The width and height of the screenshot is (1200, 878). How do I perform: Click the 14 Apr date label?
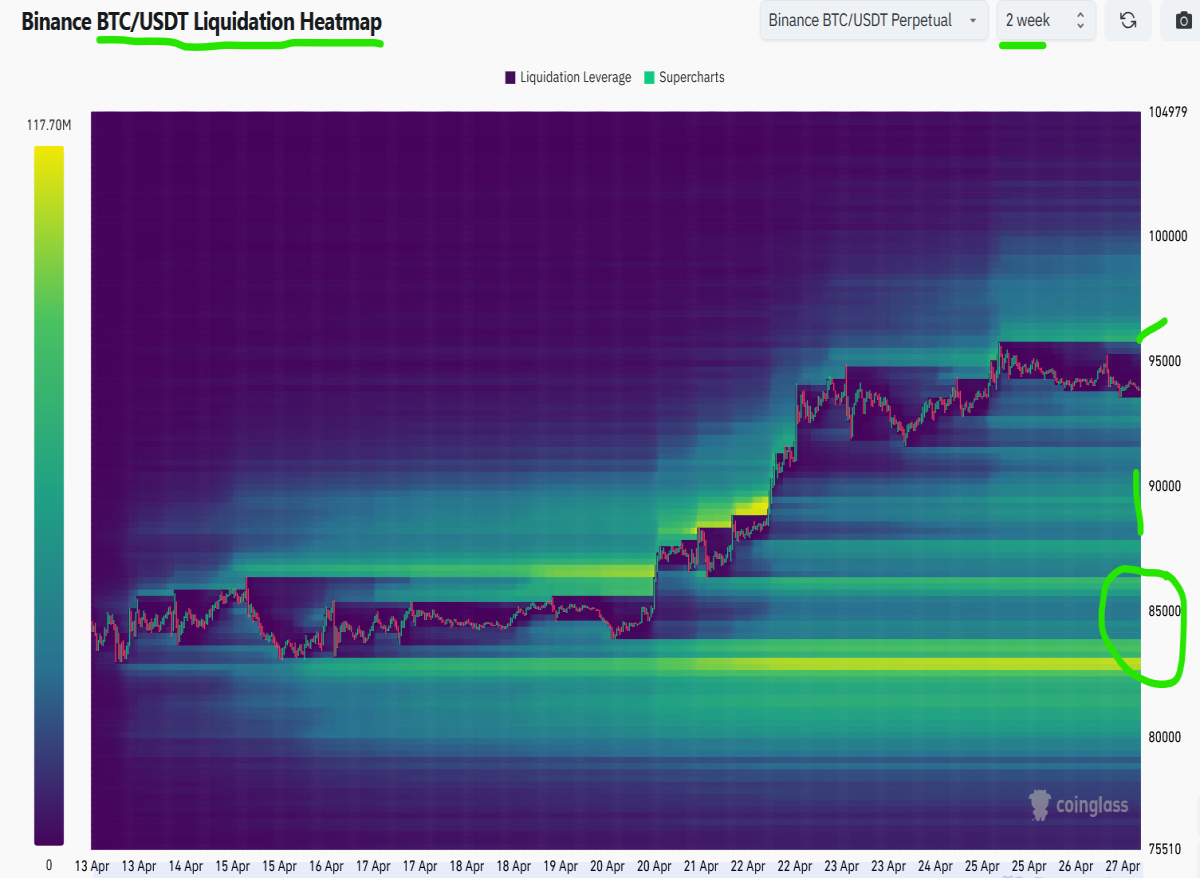coord(187,866)
